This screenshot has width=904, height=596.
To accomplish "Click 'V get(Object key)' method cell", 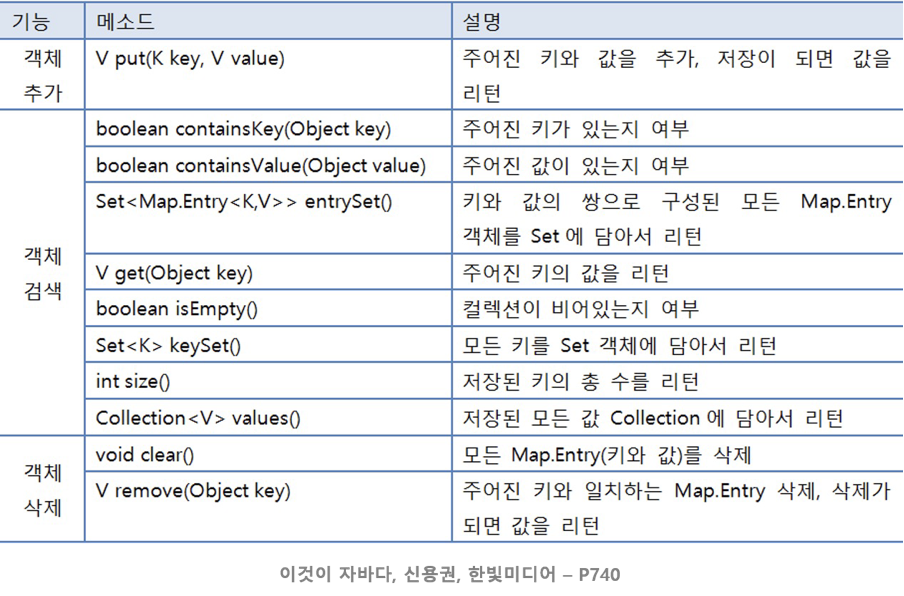I will pyautogui.click(x=268, y=272).
